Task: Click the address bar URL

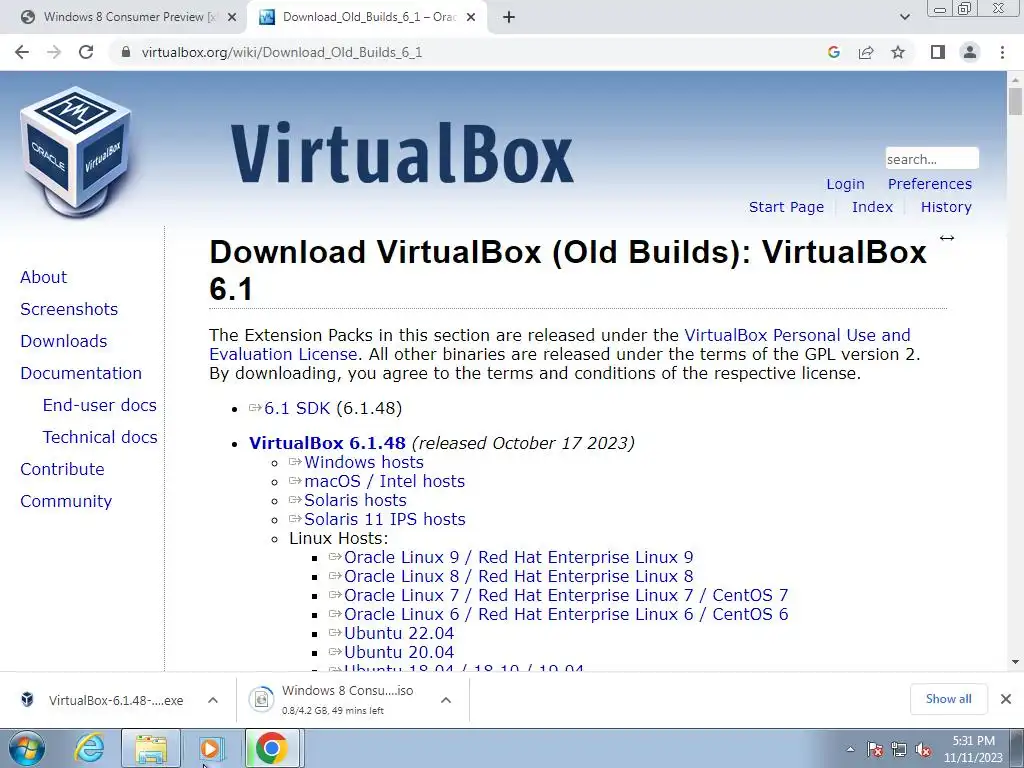Action: point(281,52)
